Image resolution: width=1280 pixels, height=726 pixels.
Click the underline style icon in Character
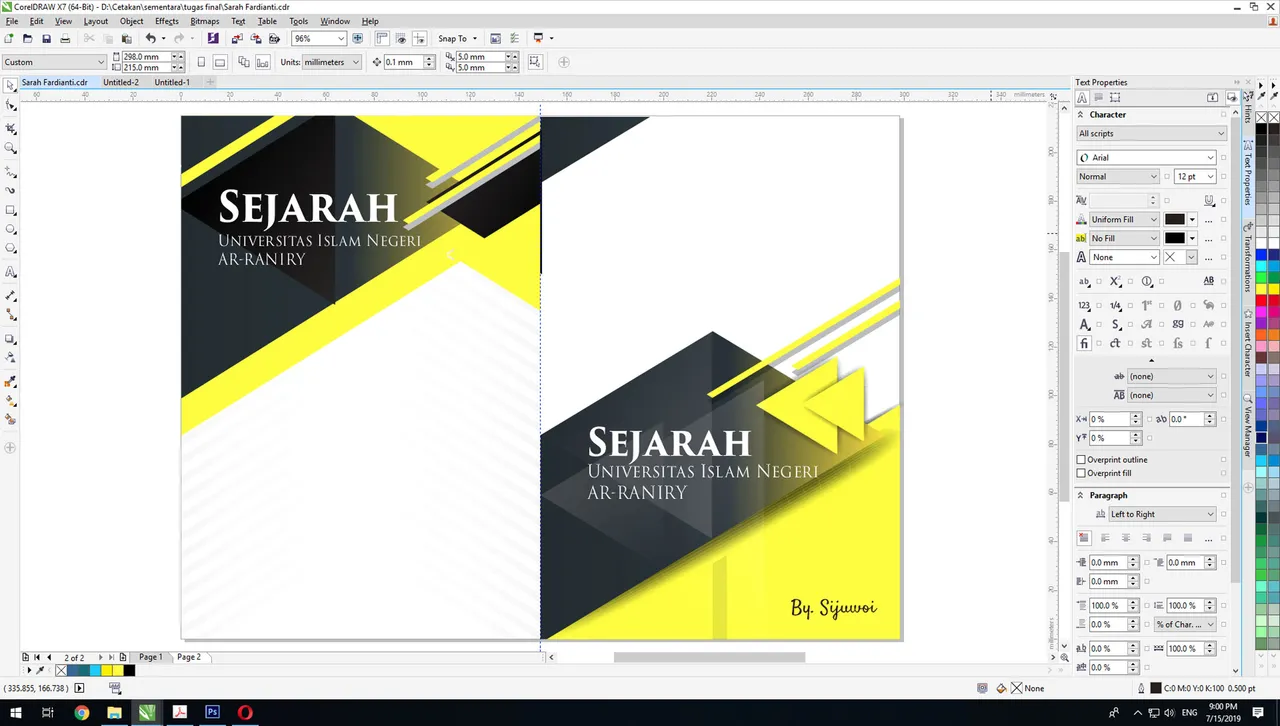1210,201
